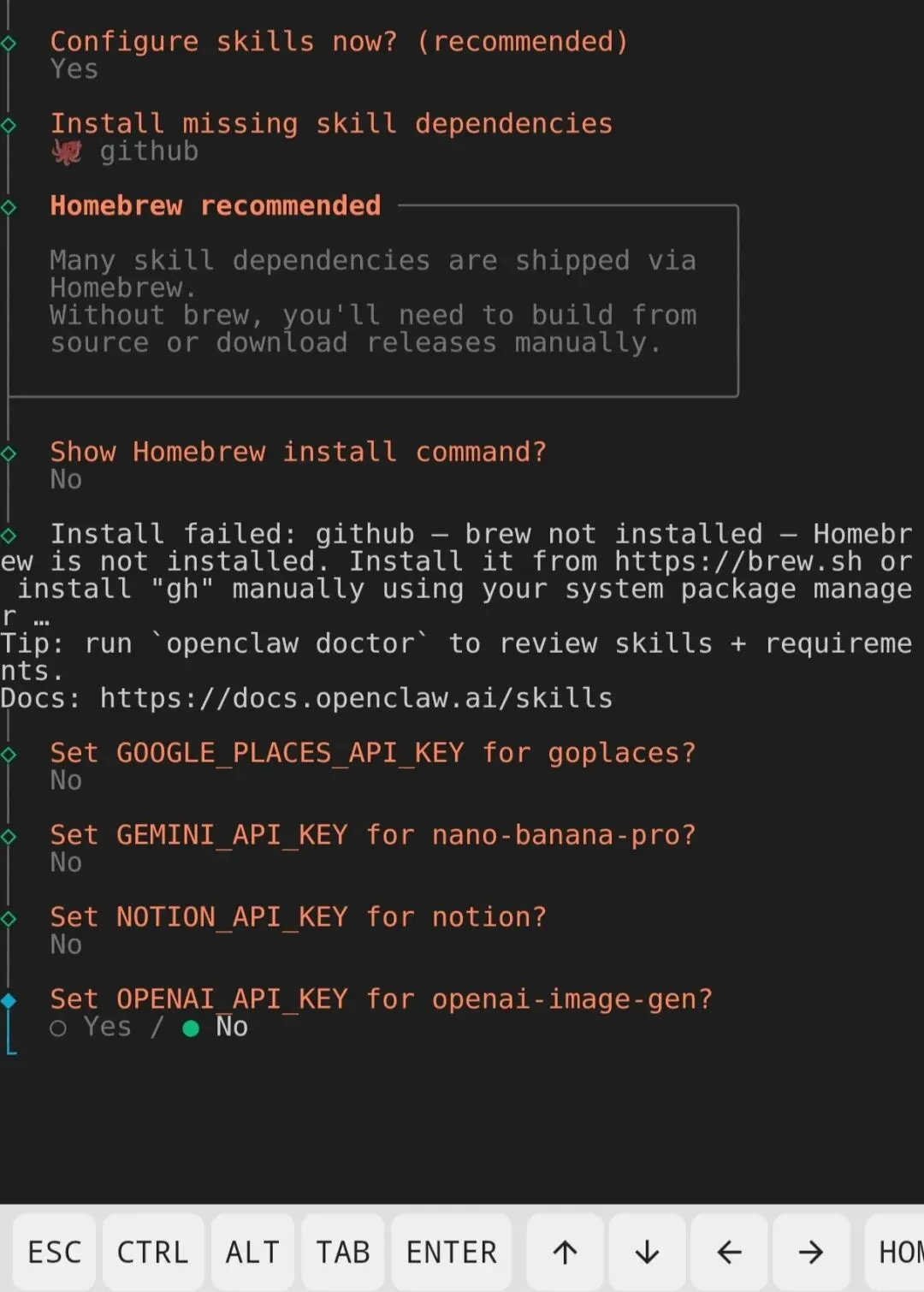
Task: Click diamond marker beside Configure skills now
Action: 9,43
